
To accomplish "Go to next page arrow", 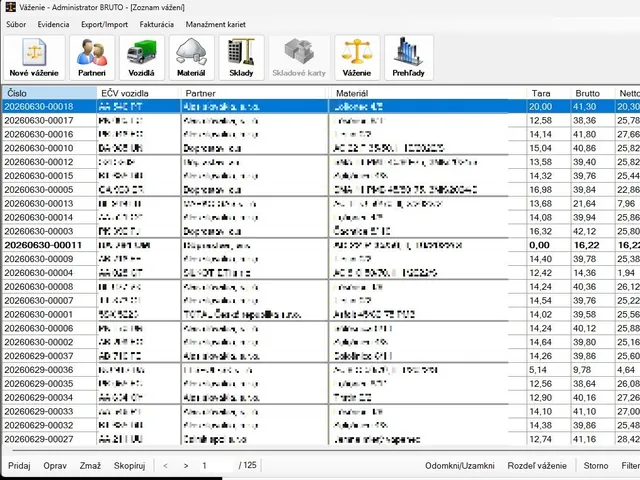I will [x=186, y=466].
